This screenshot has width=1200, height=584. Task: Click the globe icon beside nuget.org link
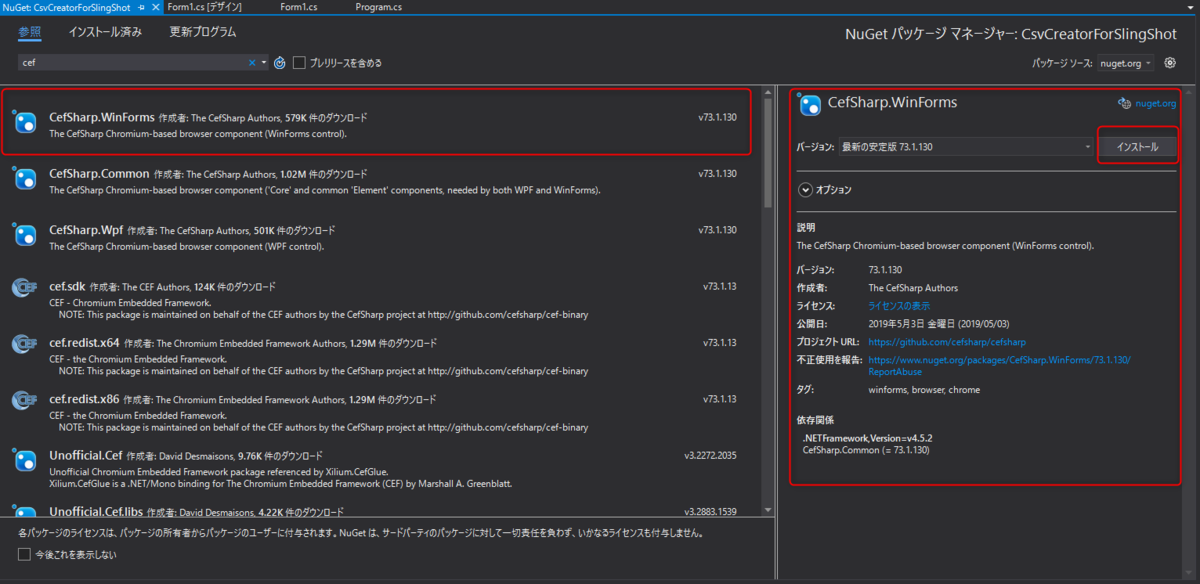coord(1124,102)
